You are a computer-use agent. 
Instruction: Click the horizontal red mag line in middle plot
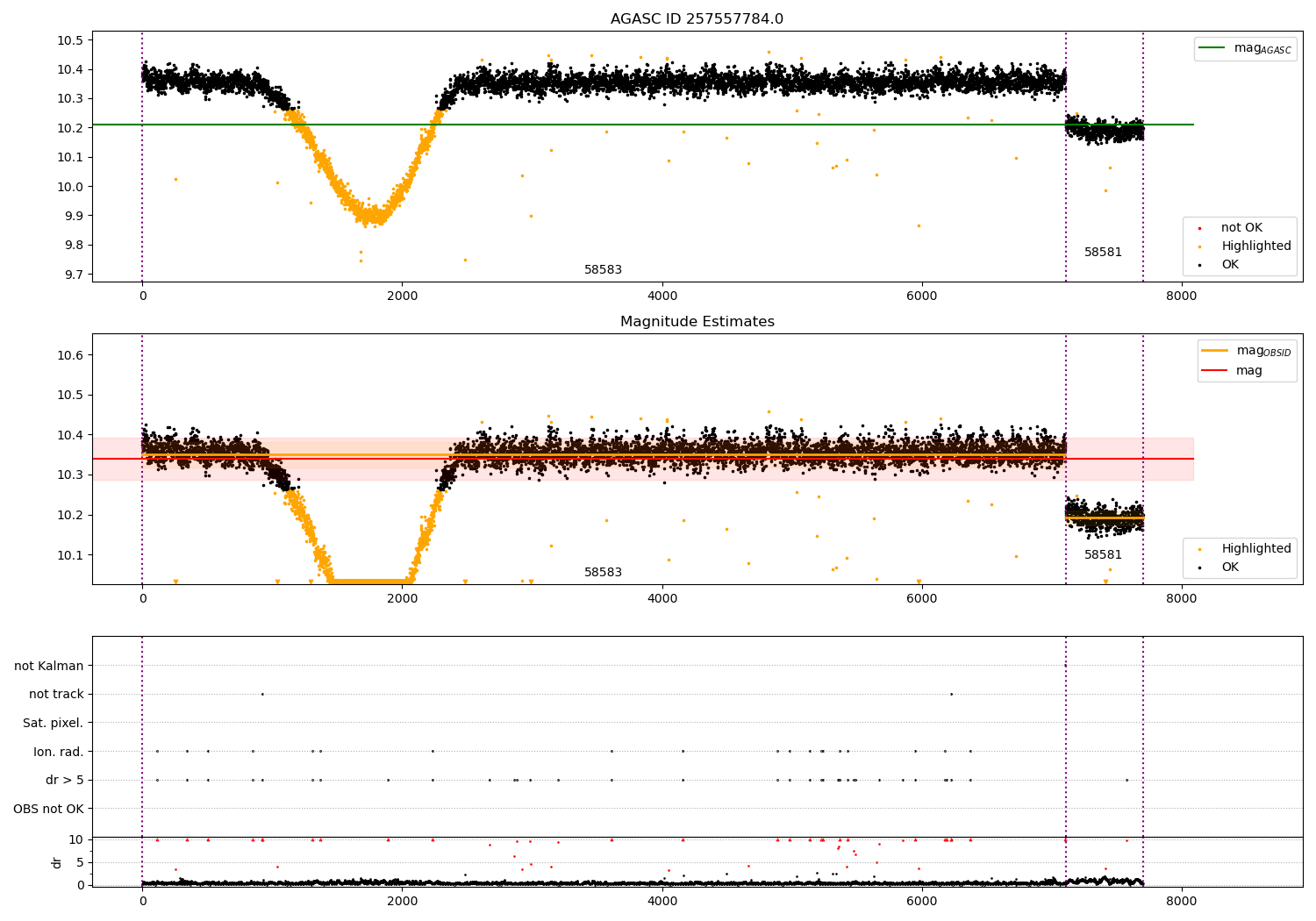pyautogui.click(x=642, y=459)
